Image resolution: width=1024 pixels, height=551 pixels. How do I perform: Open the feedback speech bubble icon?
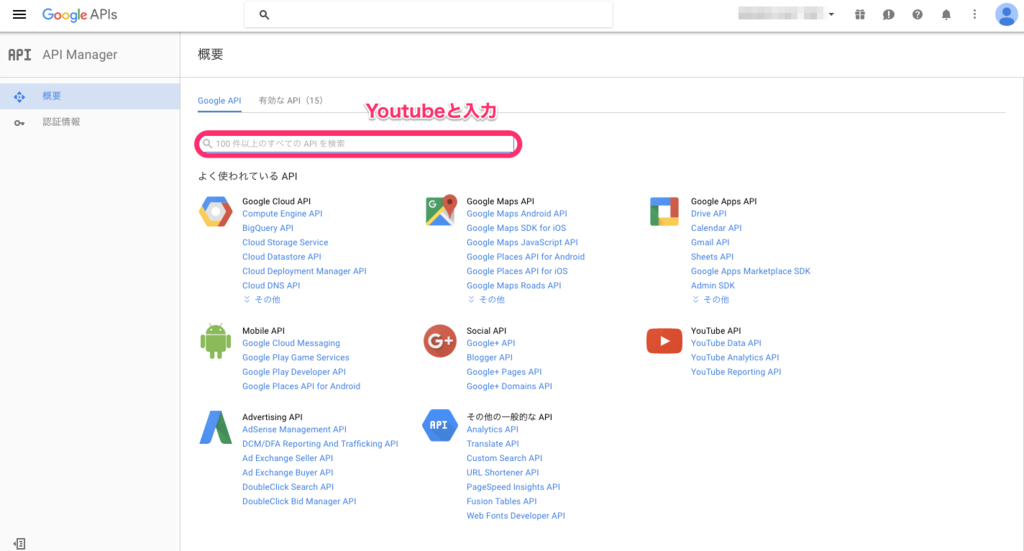(x=889, y=14)
